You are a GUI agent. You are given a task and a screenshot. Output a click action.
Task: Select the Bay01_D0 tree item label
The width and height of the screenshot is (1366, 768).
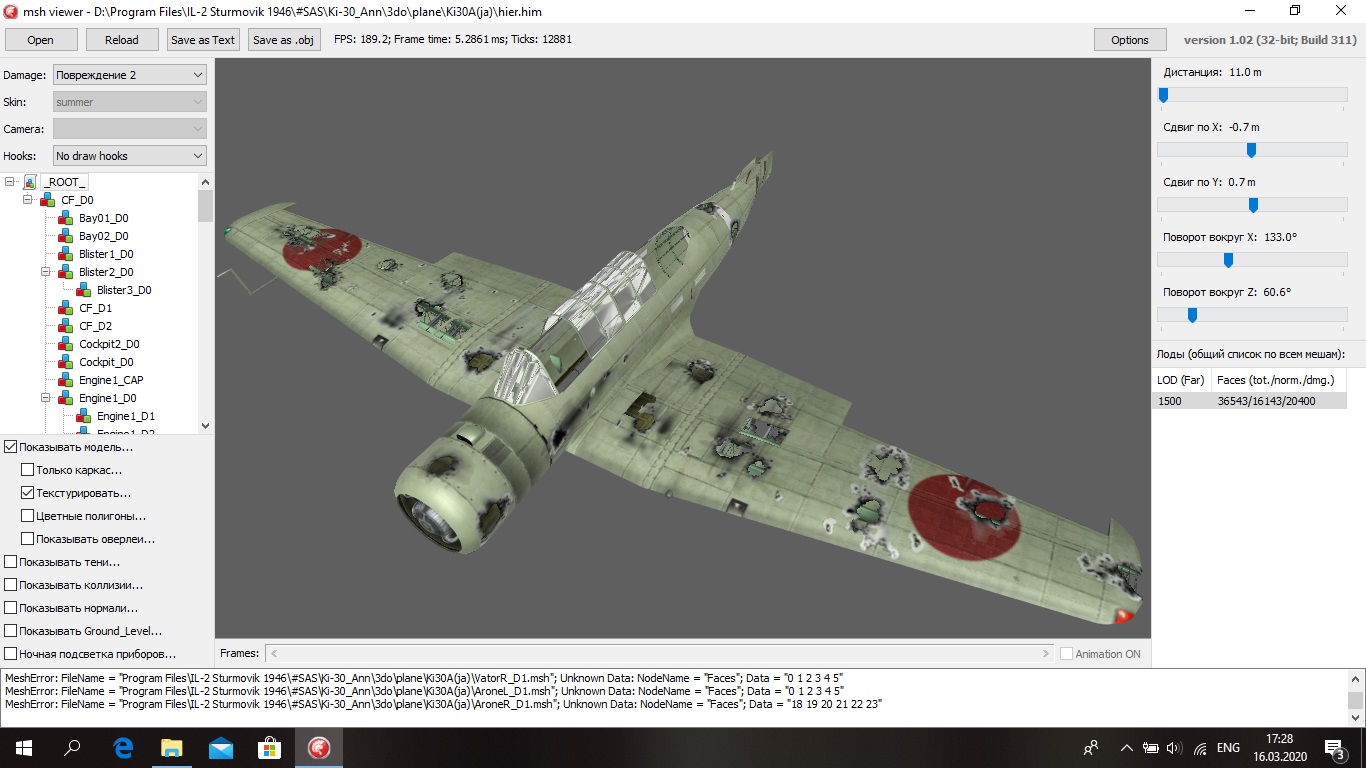(104, 218)
